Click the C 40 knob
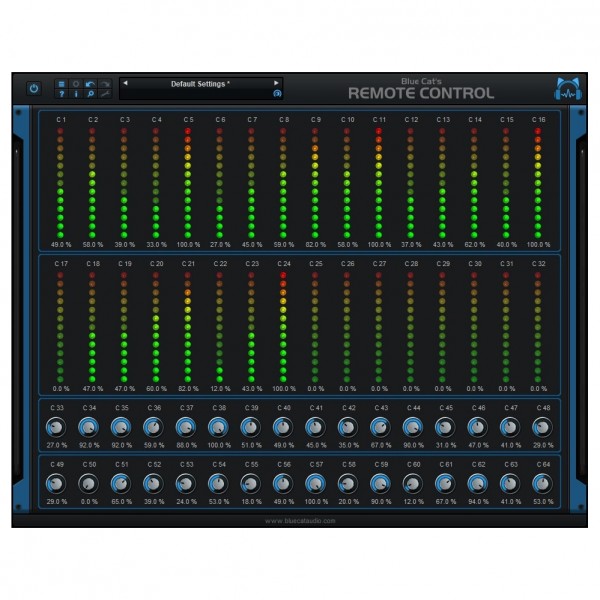This screenshot has height=600, width=600. coord(283,427)
